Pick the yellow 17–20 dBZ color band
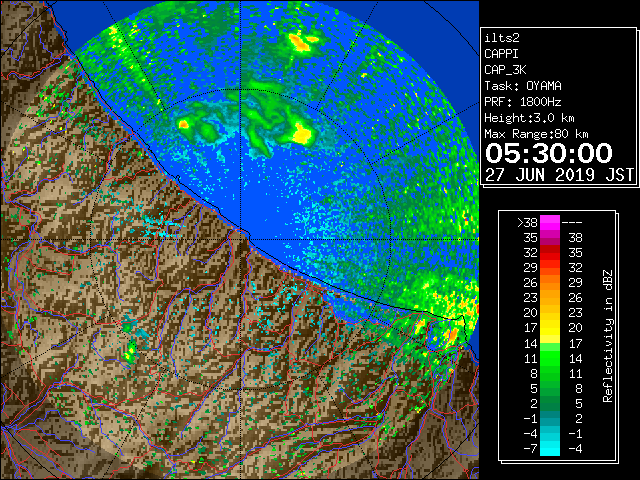This screenshot has width=640, height=480. pos(550,328)
